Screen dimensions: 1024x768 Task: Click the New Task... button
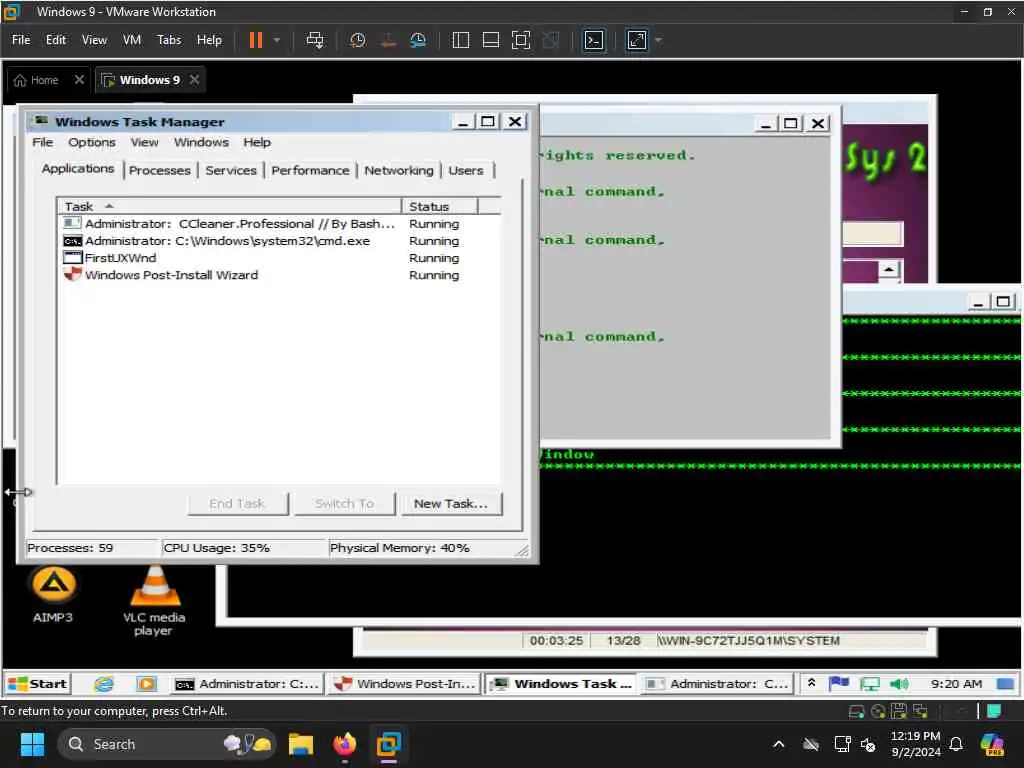pyautogui.click(x=451, y=504)
